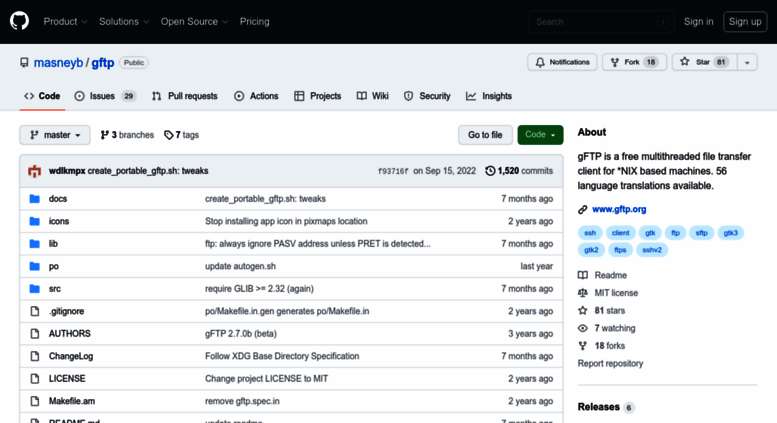
Task: Open the Product menu
Action: tap(65, 21)
